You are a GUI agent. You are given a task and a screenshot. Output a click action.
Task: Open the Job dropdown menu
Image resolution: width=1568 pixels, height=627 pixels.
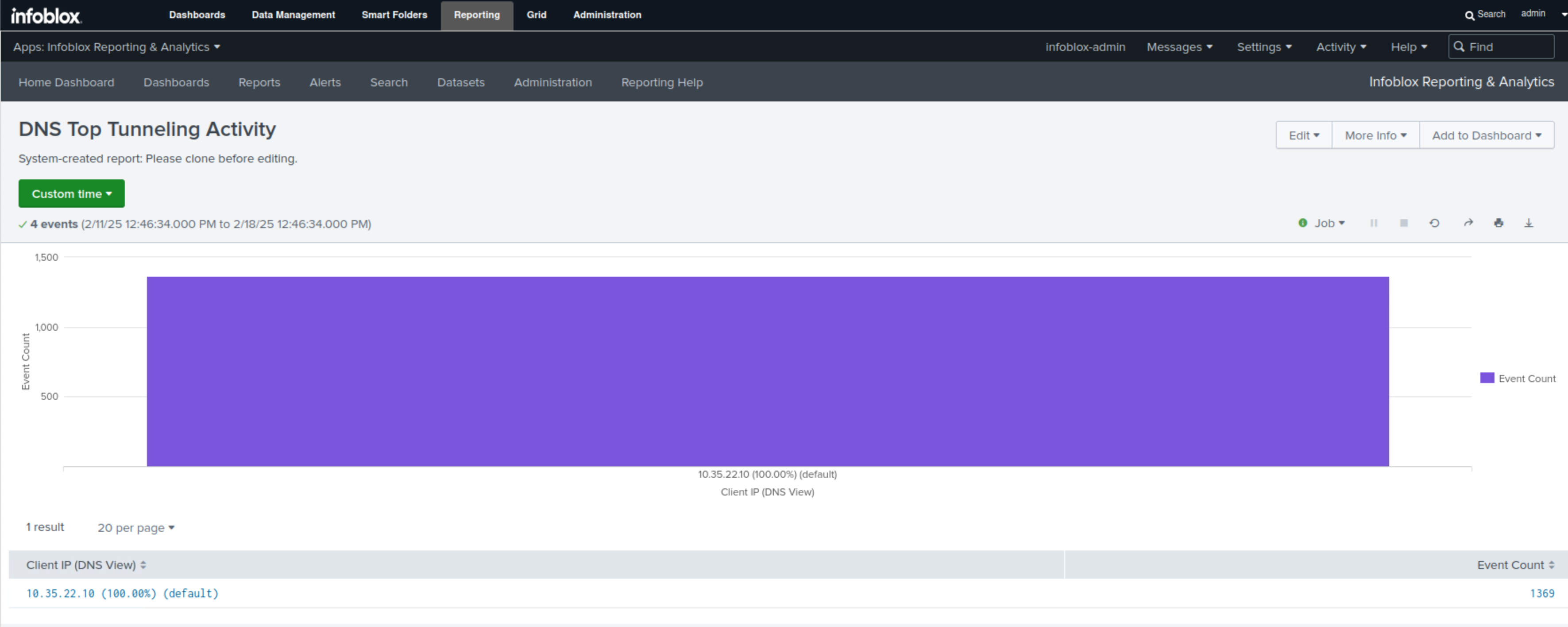click(x=1329, y=224)
